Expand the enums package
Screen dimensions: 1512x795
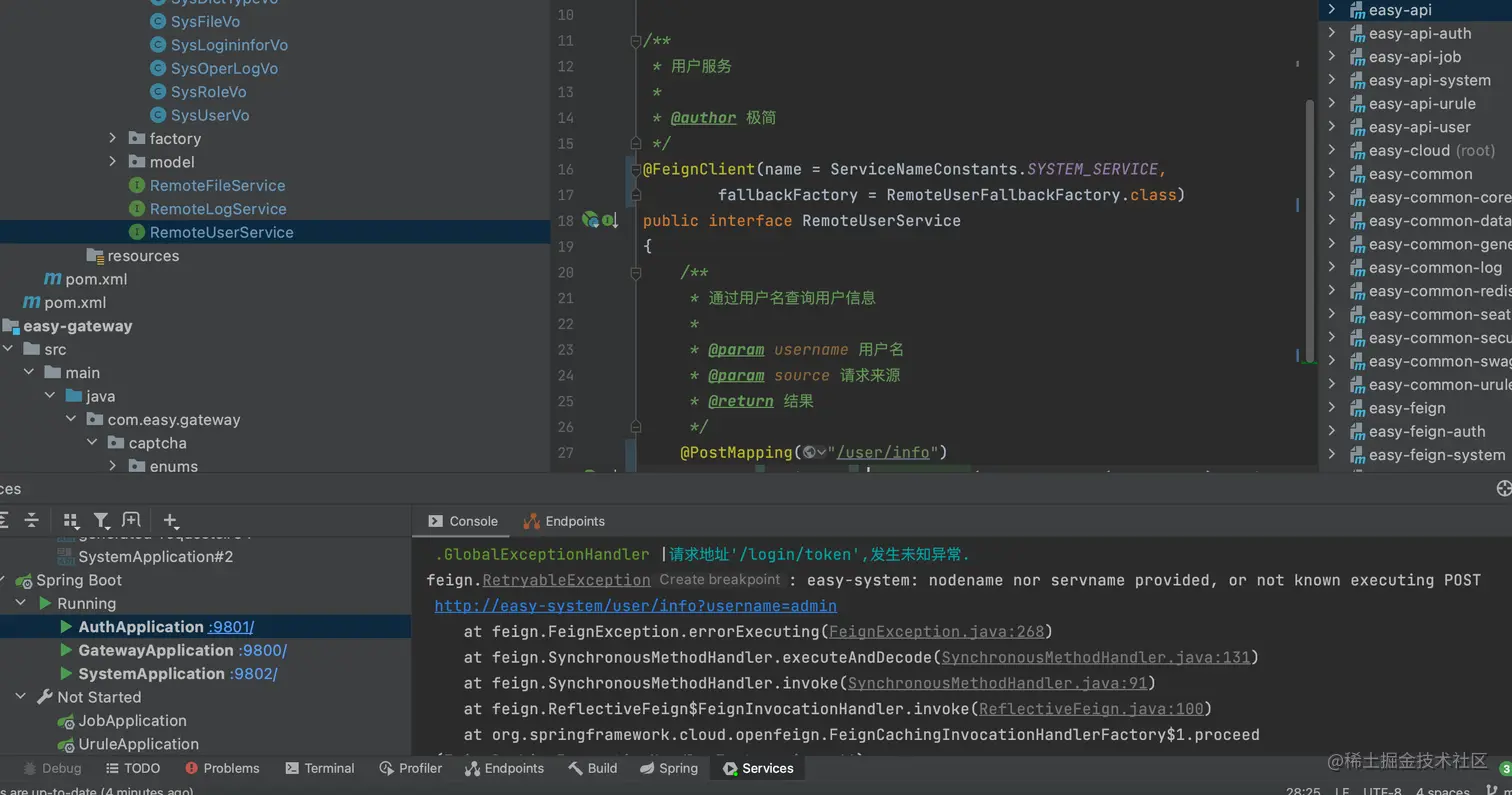[x=113, y=466]
